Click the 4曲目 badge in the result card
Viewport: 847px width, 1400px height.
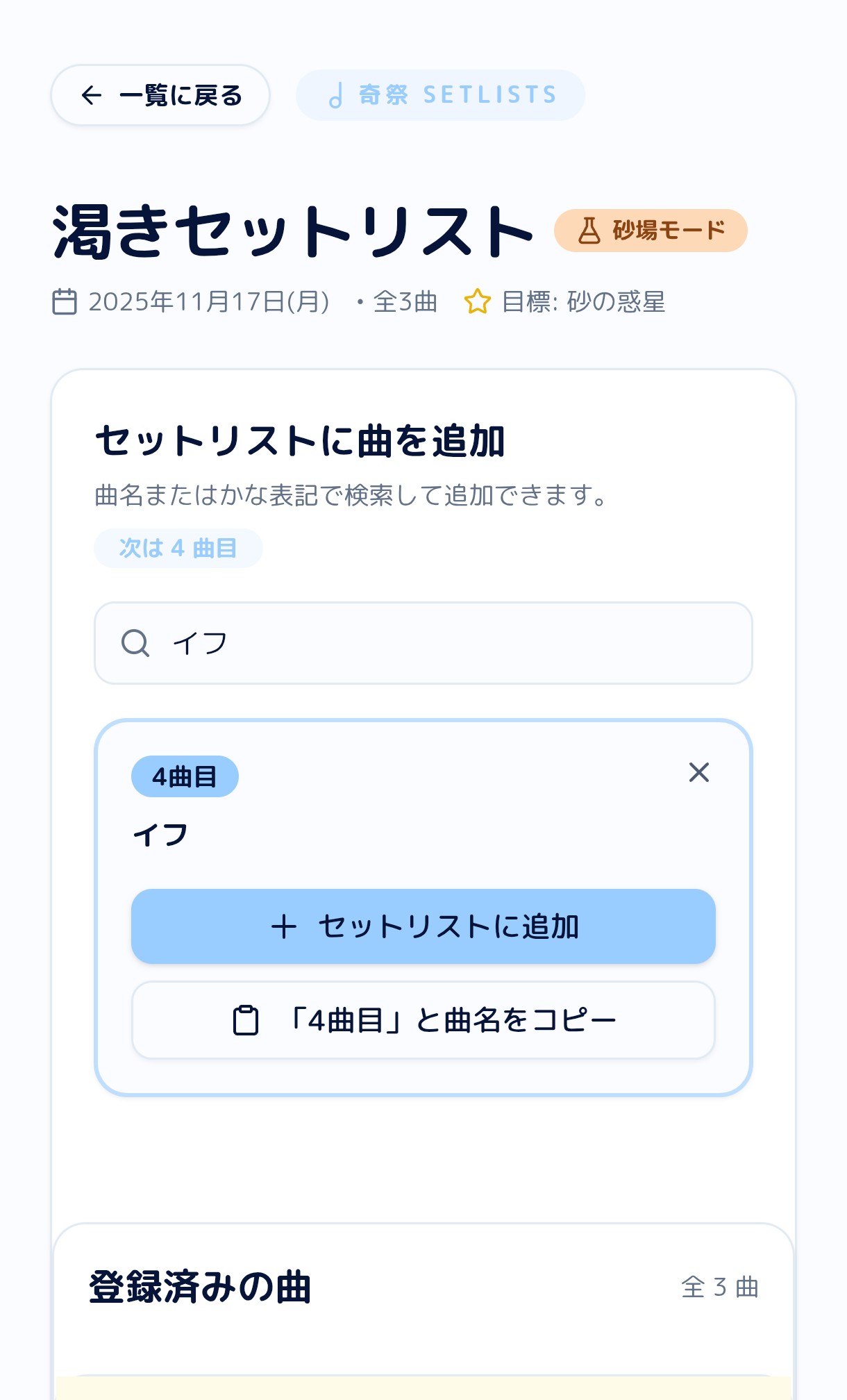coord(185,776)
